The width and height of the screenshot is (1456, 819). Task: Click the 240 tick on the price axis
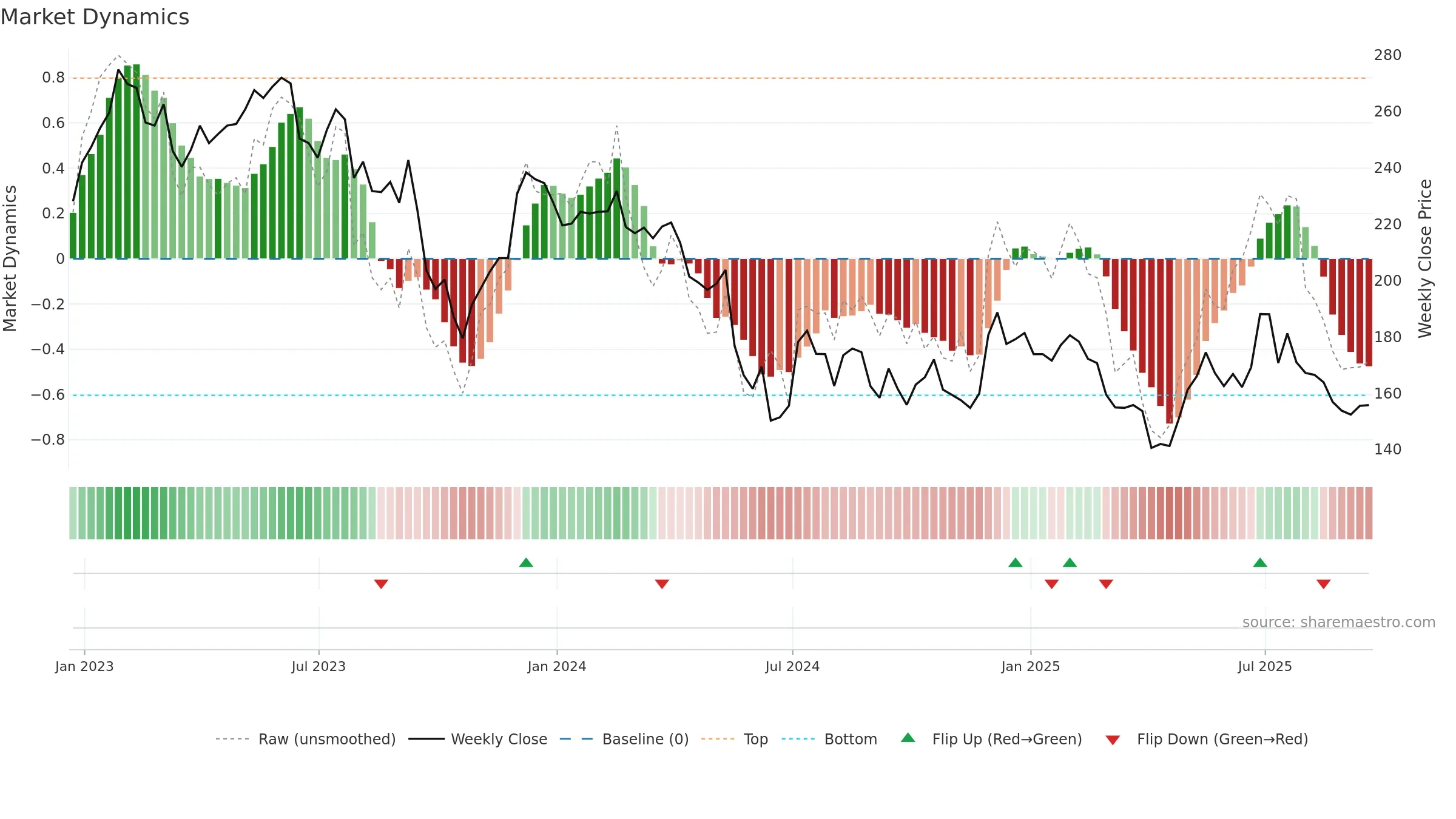(x=1388, y=168)
